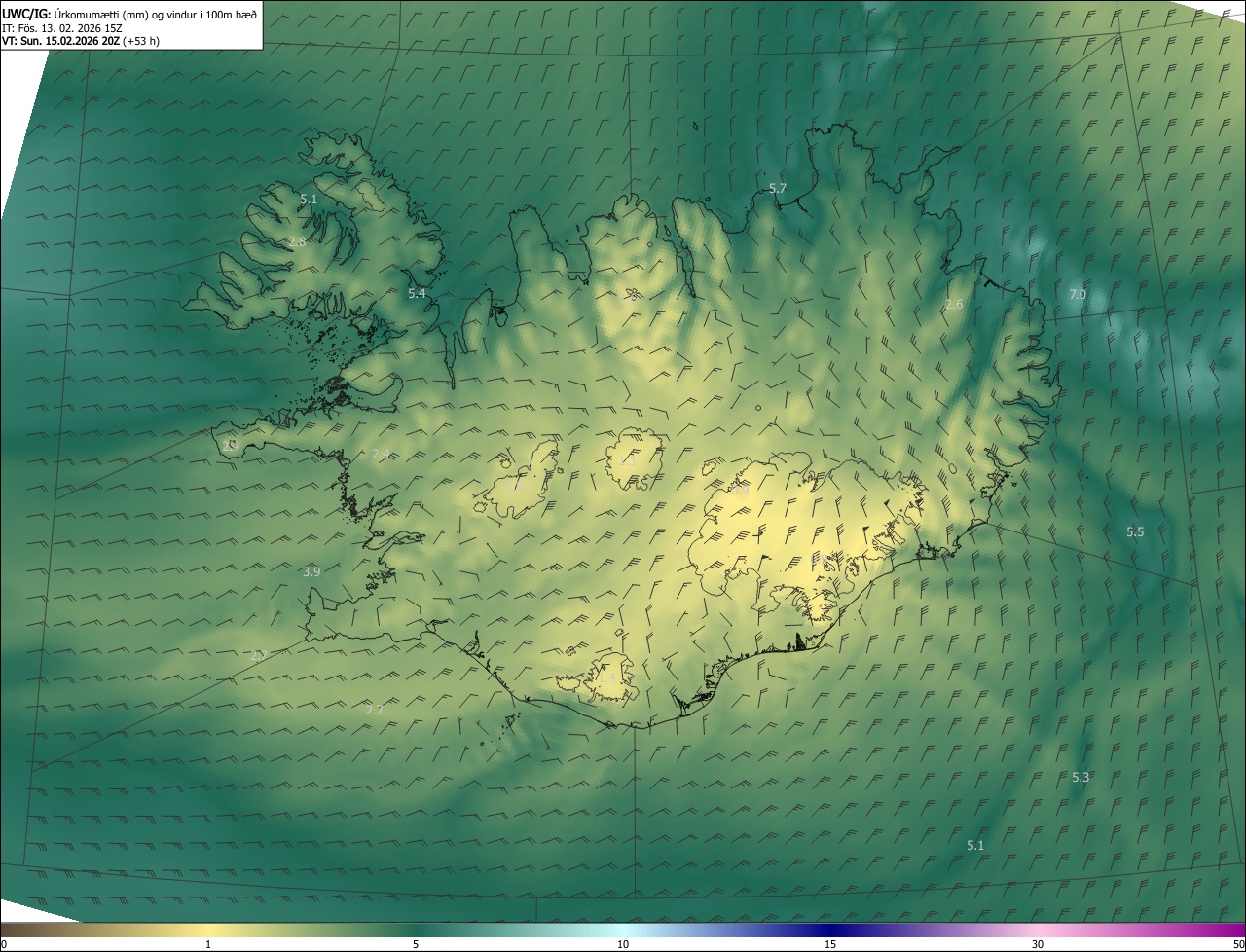The image size is (1246, 952).
Task: Click the 5.5 value over the eastern sea
Action: (1135, 531)
